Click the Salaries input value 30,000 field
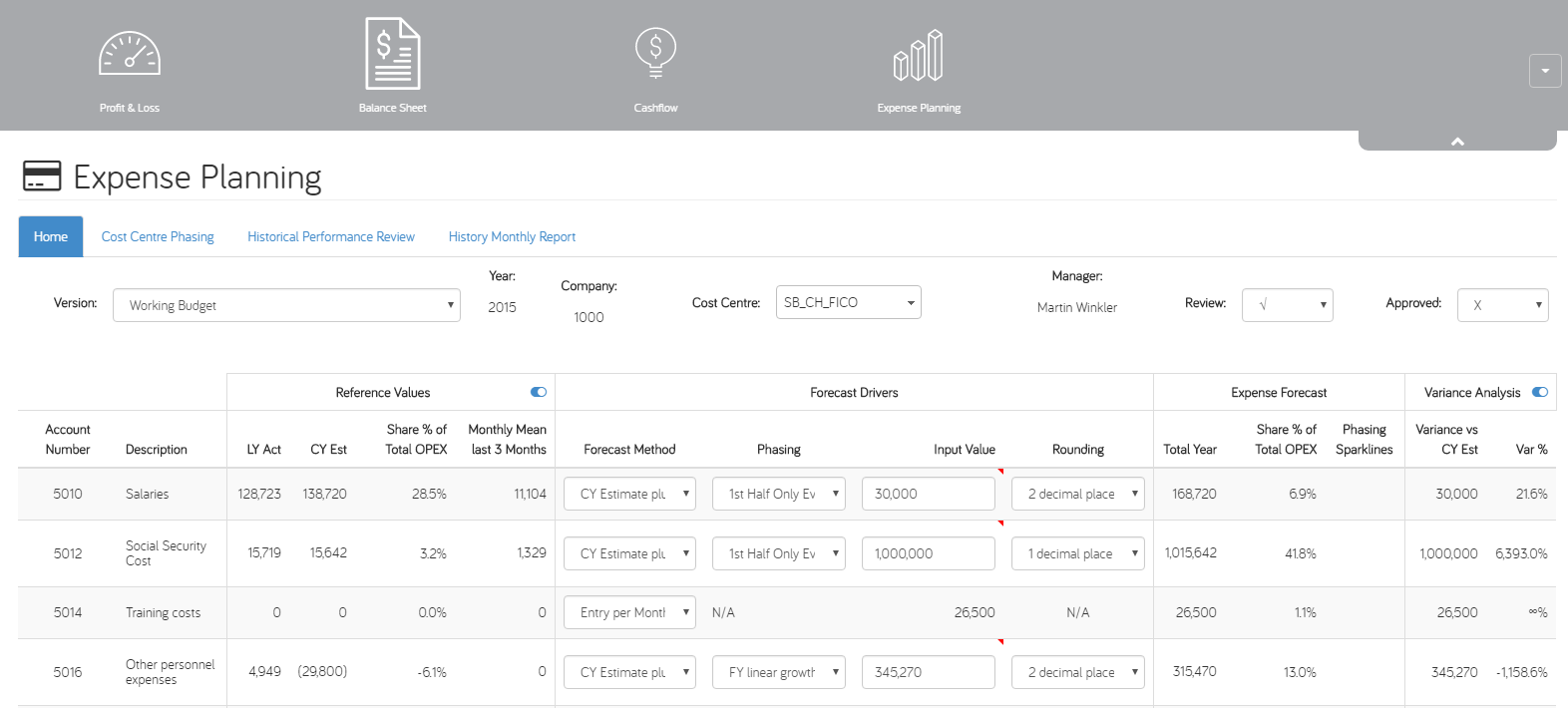 tap(929, 494)
